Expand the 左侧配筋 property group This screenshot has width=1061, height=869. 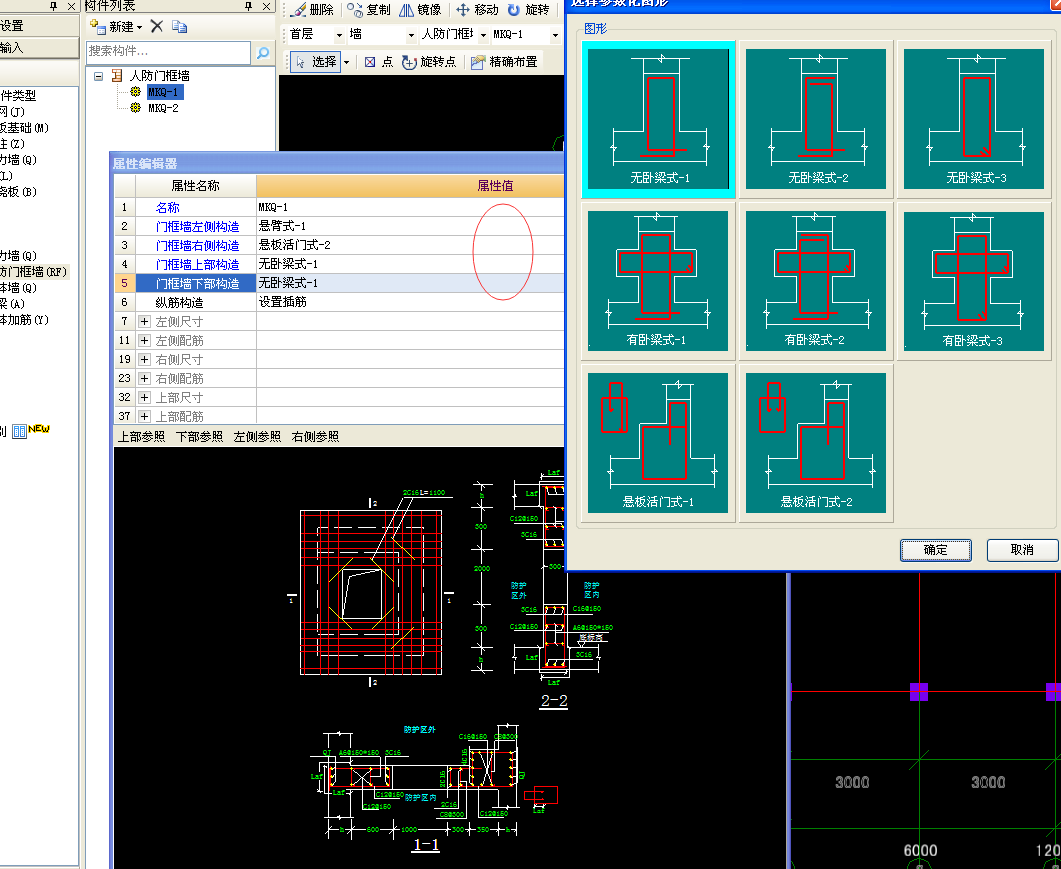(144, 340)
